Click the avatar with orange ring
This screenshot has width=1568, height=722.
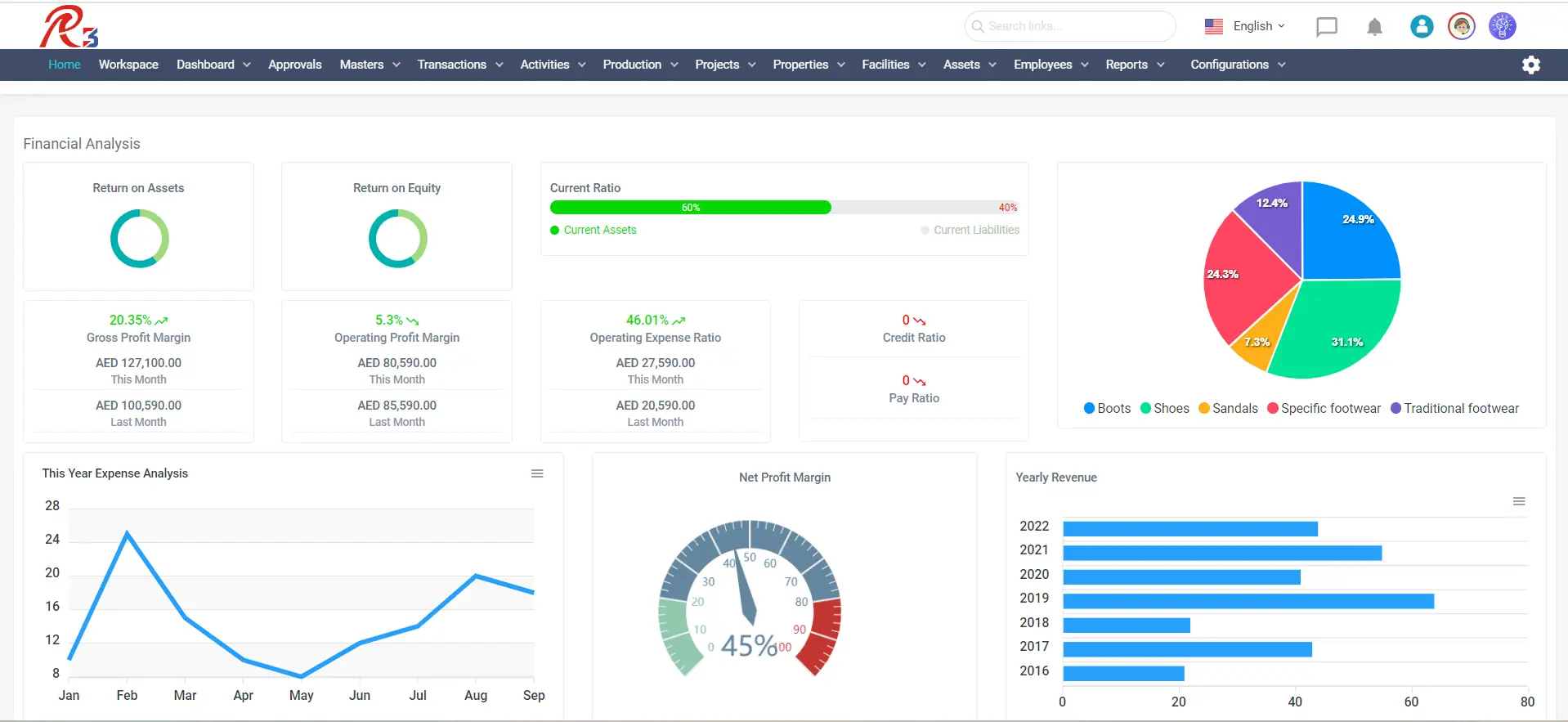1461,26
